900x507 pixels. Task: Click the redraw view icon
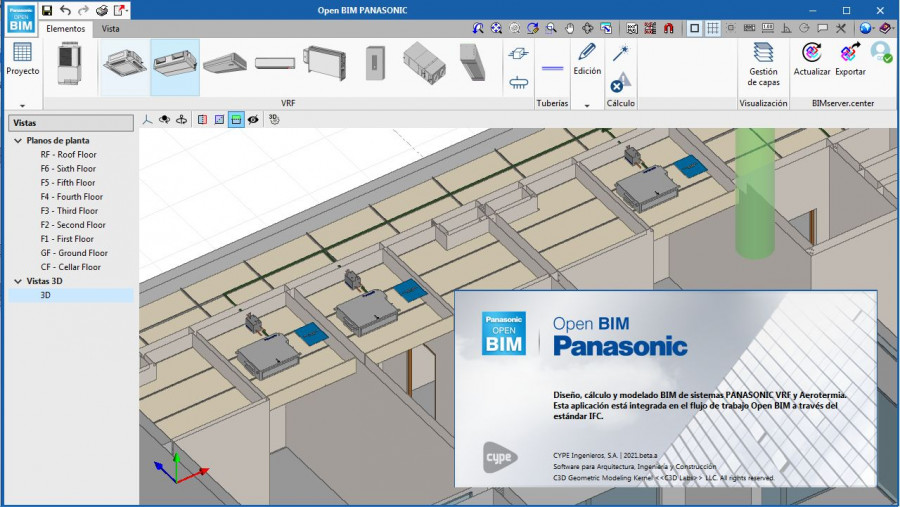coord(533,28)
